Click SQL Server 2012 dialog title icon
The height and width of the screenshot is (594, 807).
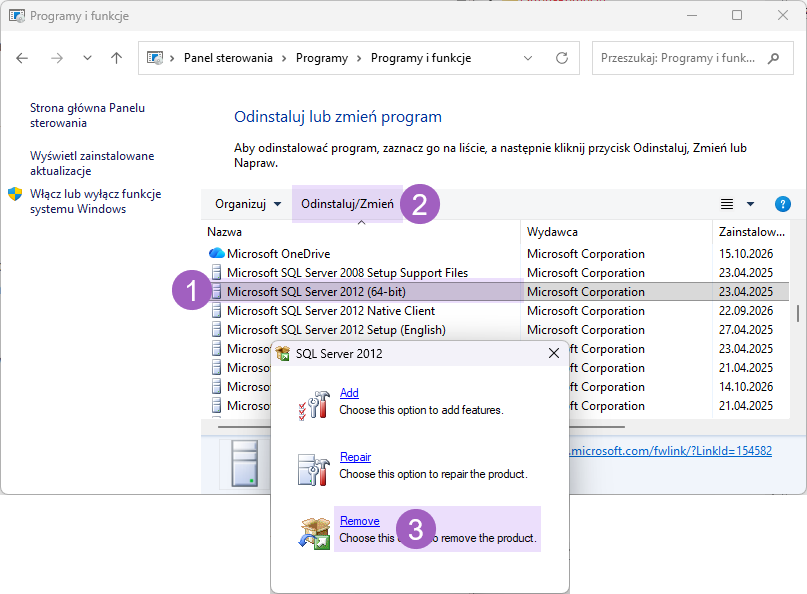[283, 354]
